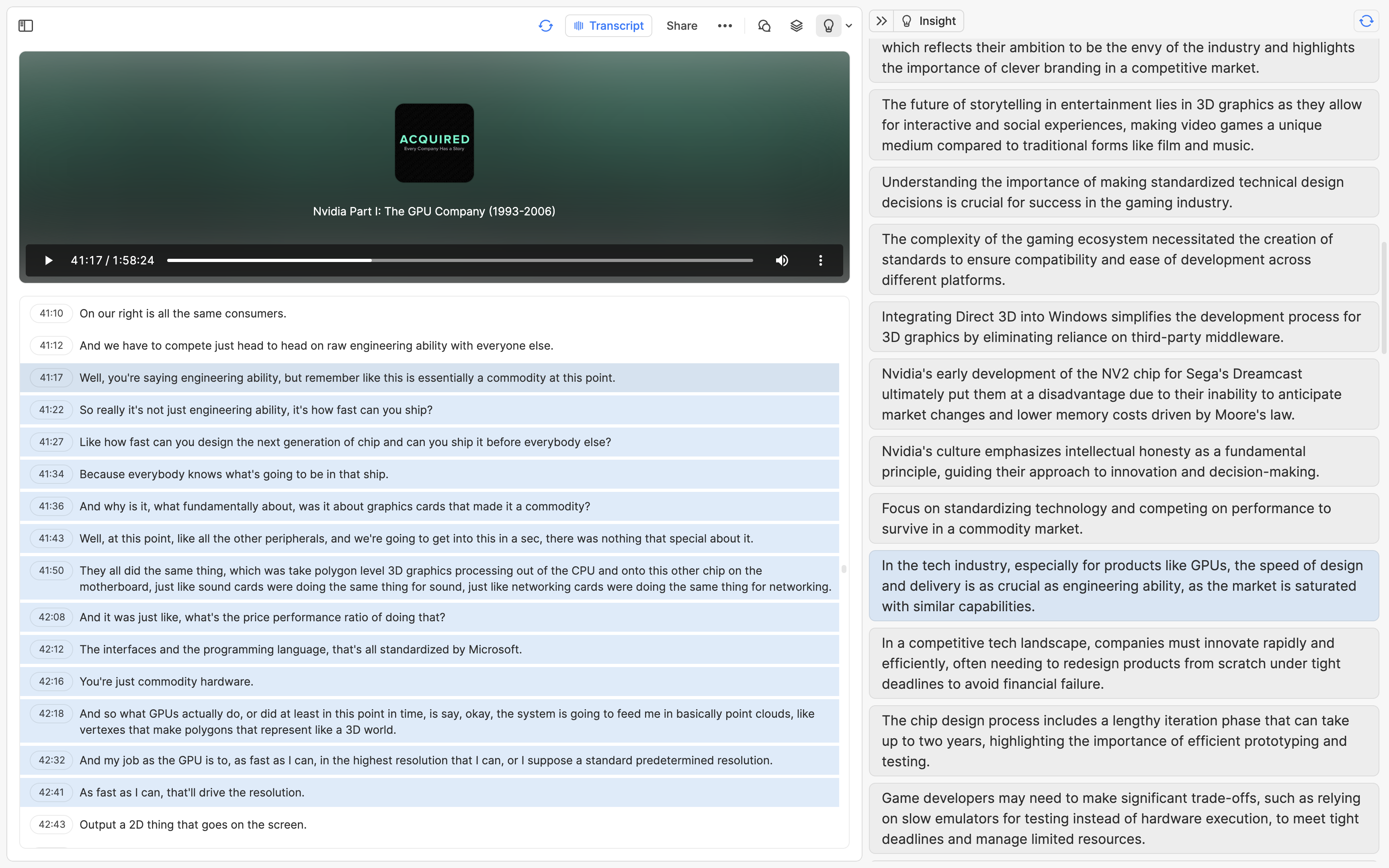
Task: Expand the dropdown arrow next to lightbulb
Action: coord(849,26)
